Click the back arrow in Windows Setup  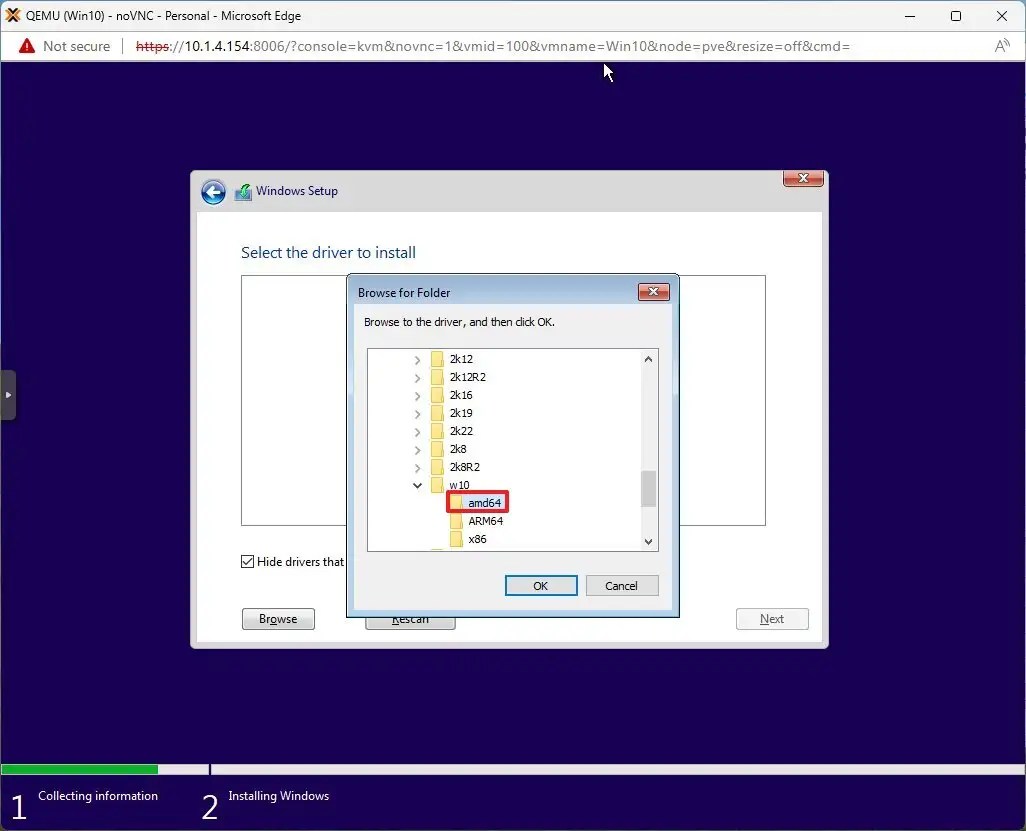coord(213,191)
